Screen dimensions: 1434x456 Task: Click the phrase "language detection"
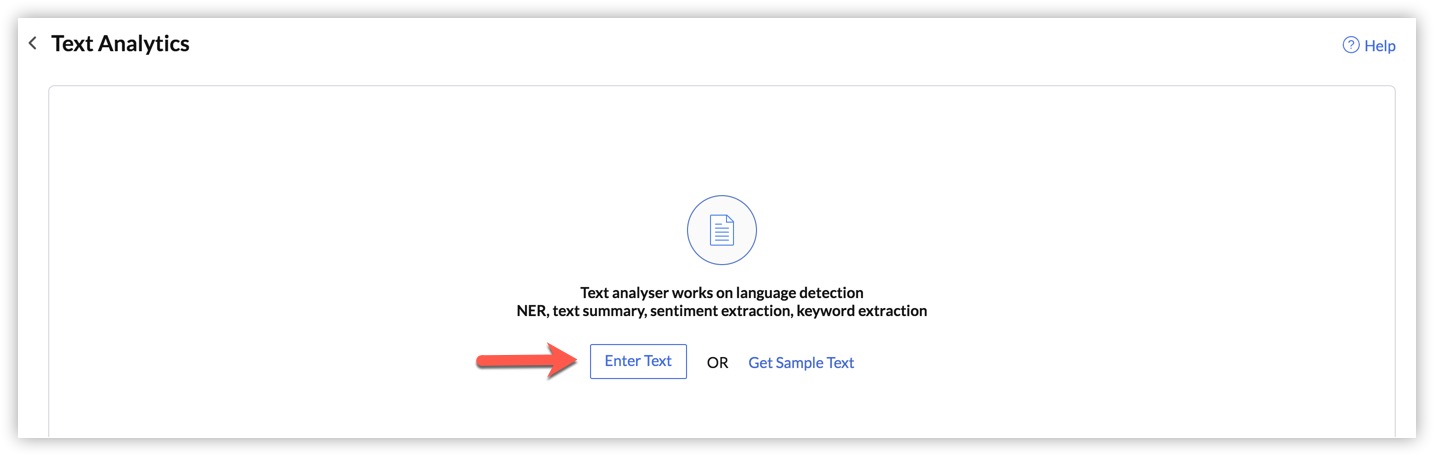(x=804, y=293)
